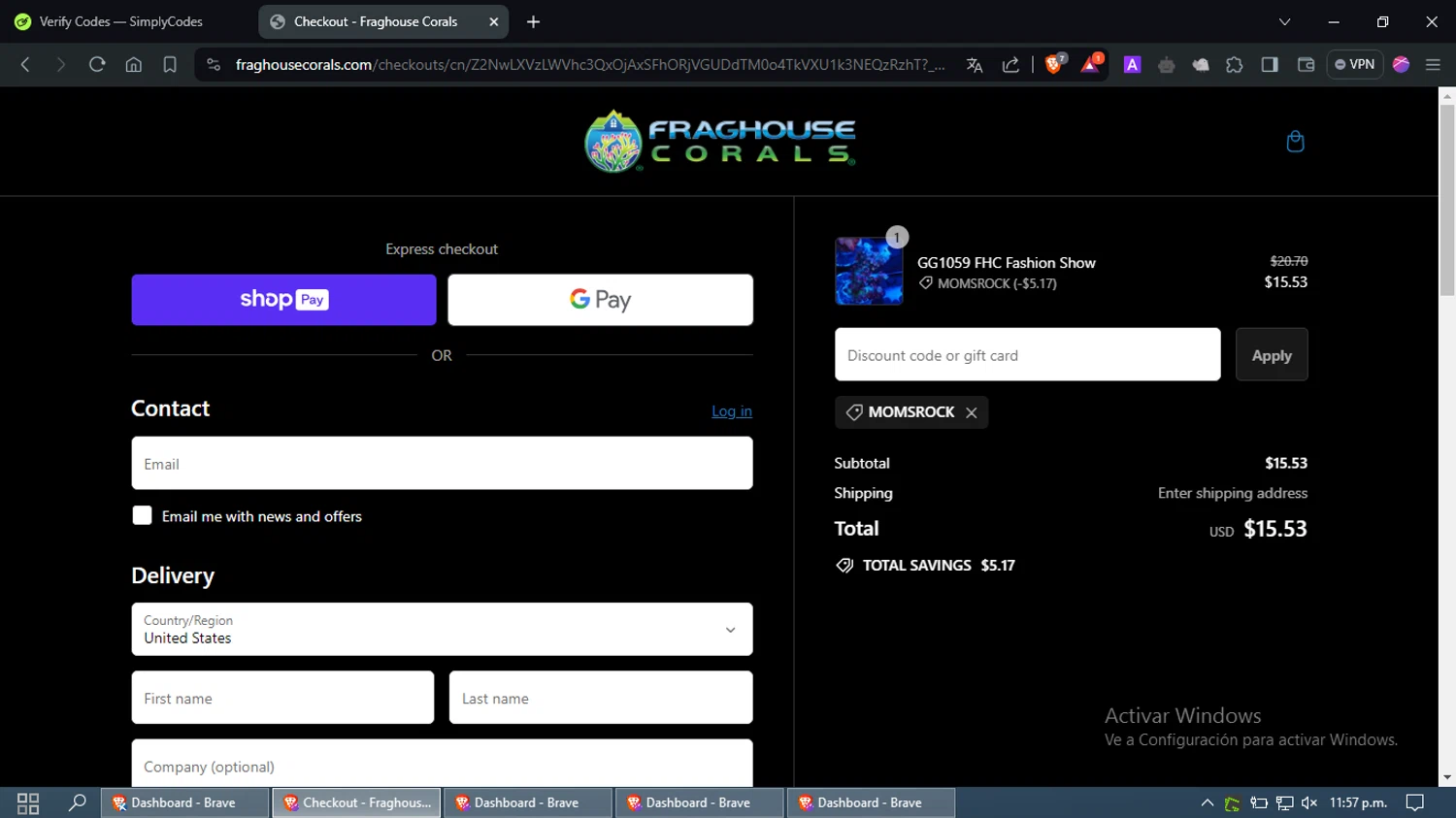This screenshot has width=1456, height=818.
Task: Click the translate page icon
Action: [x=975, y=65]
